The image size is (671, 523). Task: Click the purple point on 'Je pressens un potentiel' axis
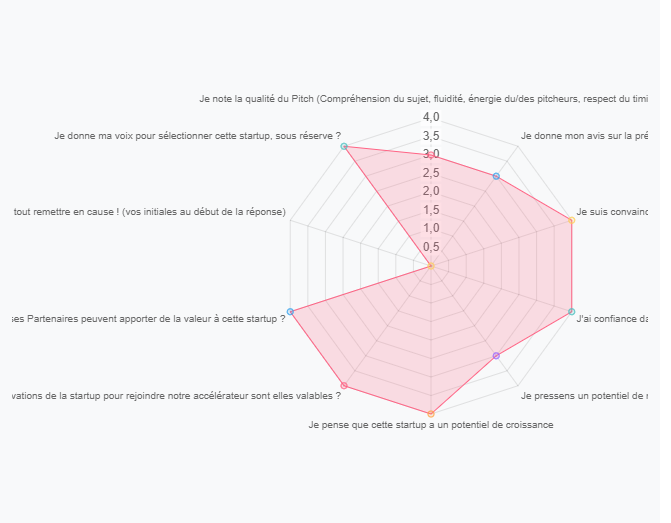[x=496, y=356]
